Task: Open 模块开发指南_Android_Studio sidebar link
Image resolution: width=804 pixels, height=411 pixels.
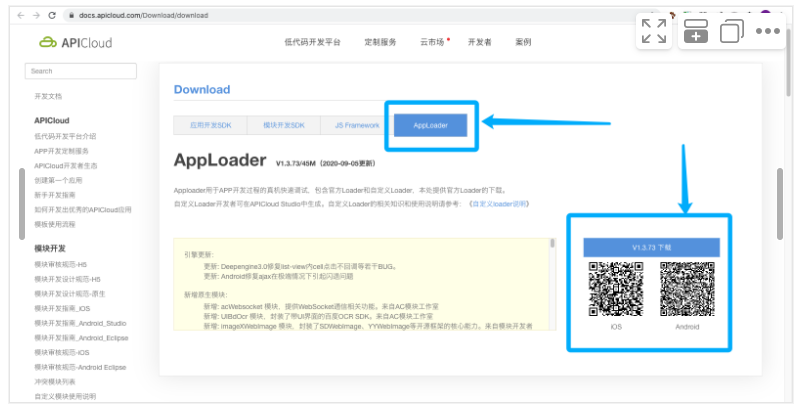Action: [x=80, y=323]
